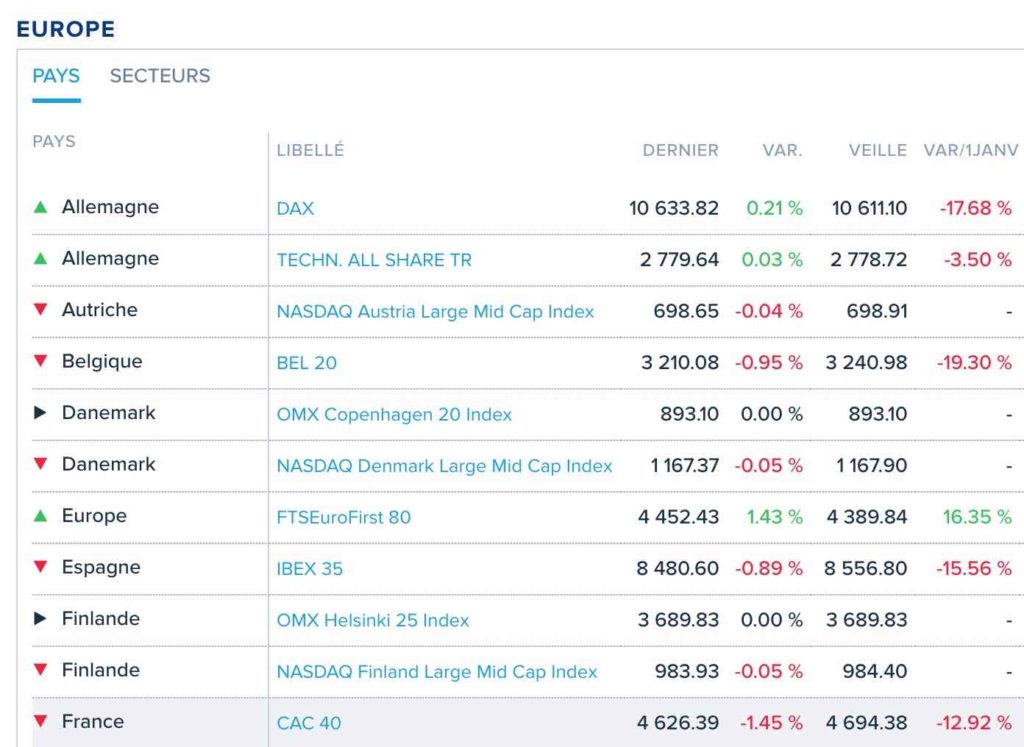Open the CAC 40 index link
The height and width of the screenshot is (747, 1024).
pos(309,723)
